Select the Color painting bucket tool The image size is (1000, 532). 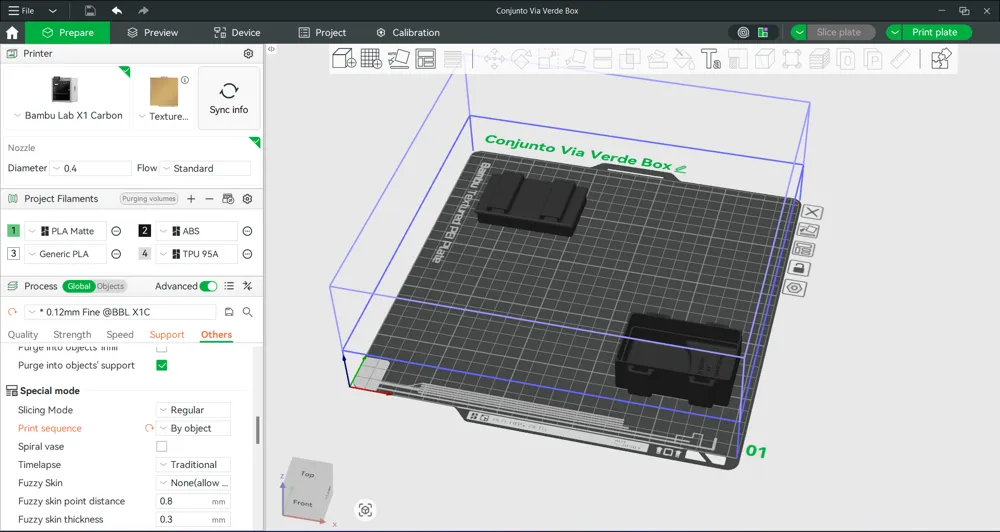[684, 59]
